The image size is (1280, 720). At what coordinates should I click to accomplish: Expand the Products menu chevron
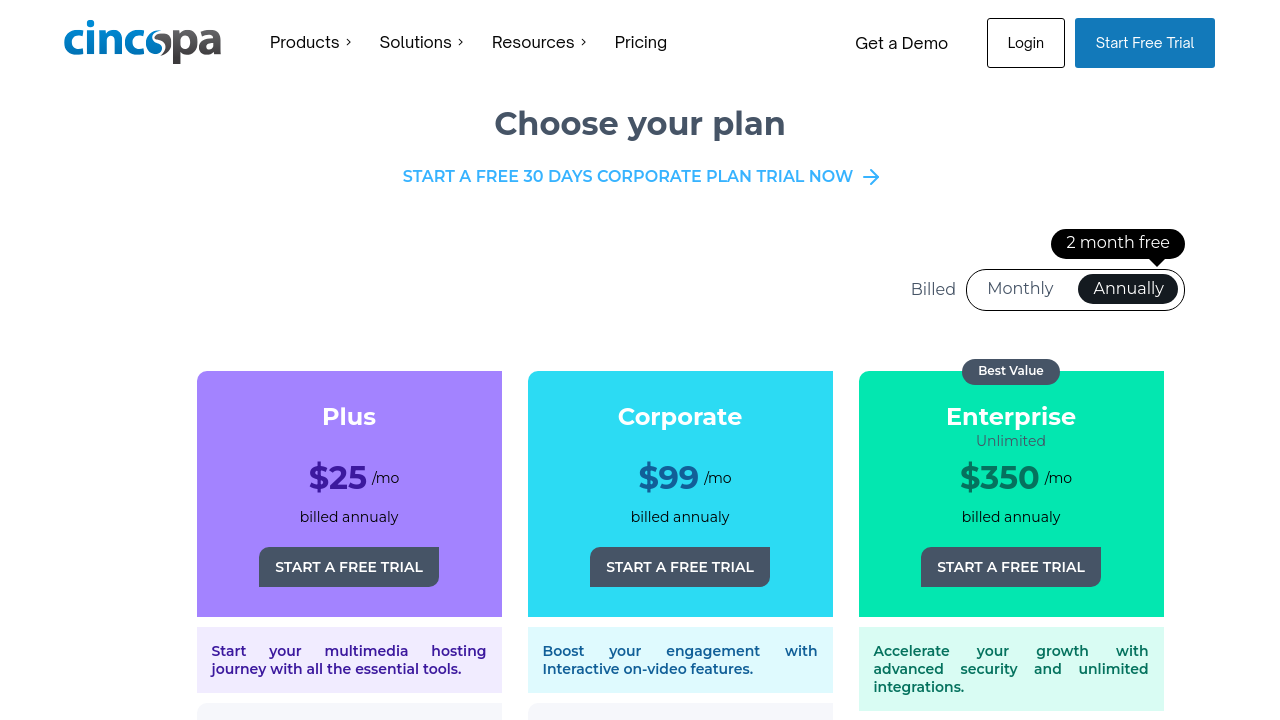pyautogui.click(x=349, y=42)
